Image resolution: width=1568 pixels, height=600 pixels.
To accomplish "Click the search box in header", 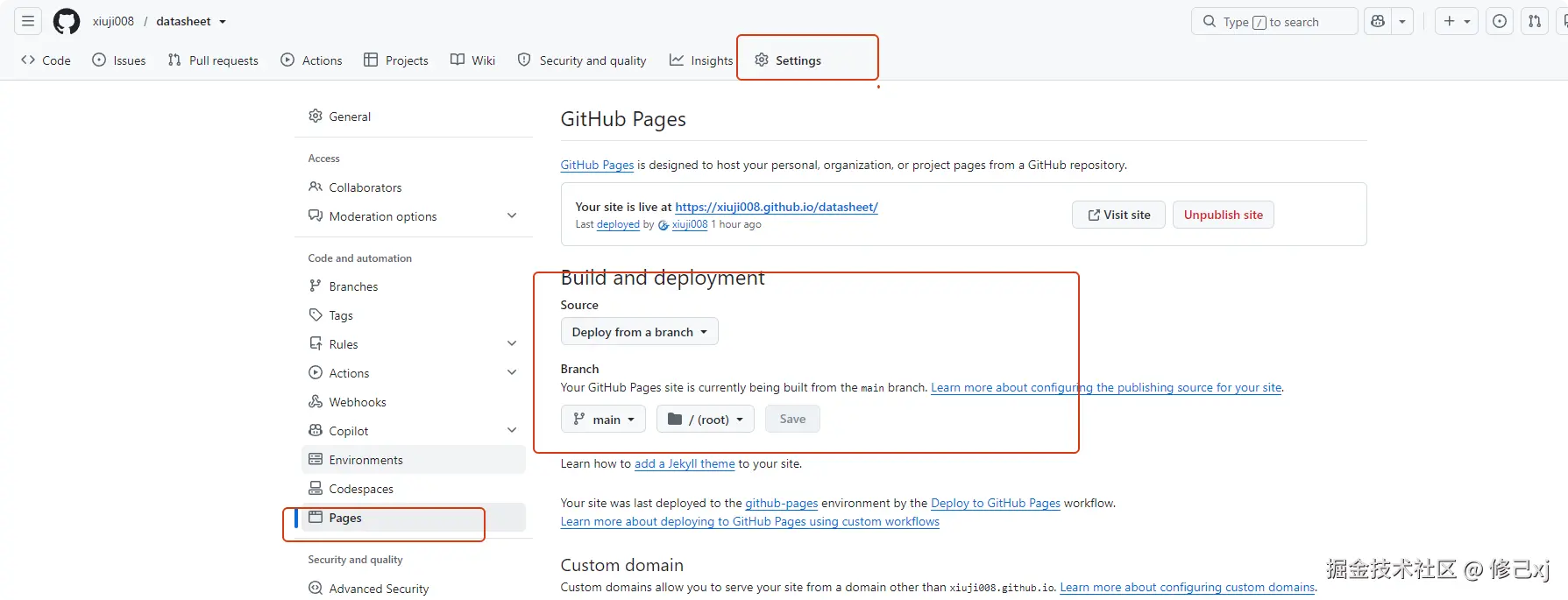I will 1274,21.
